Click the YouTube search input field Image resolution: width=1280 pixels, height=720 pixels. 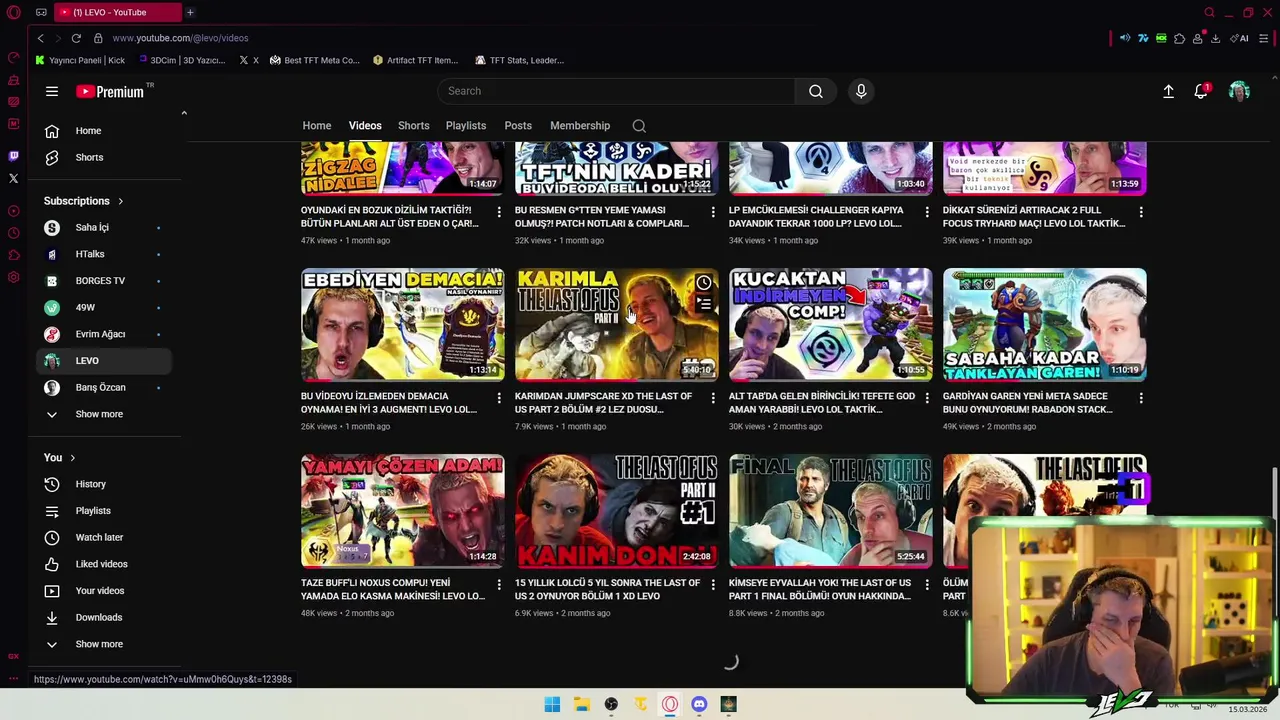[x=616, y=91]
